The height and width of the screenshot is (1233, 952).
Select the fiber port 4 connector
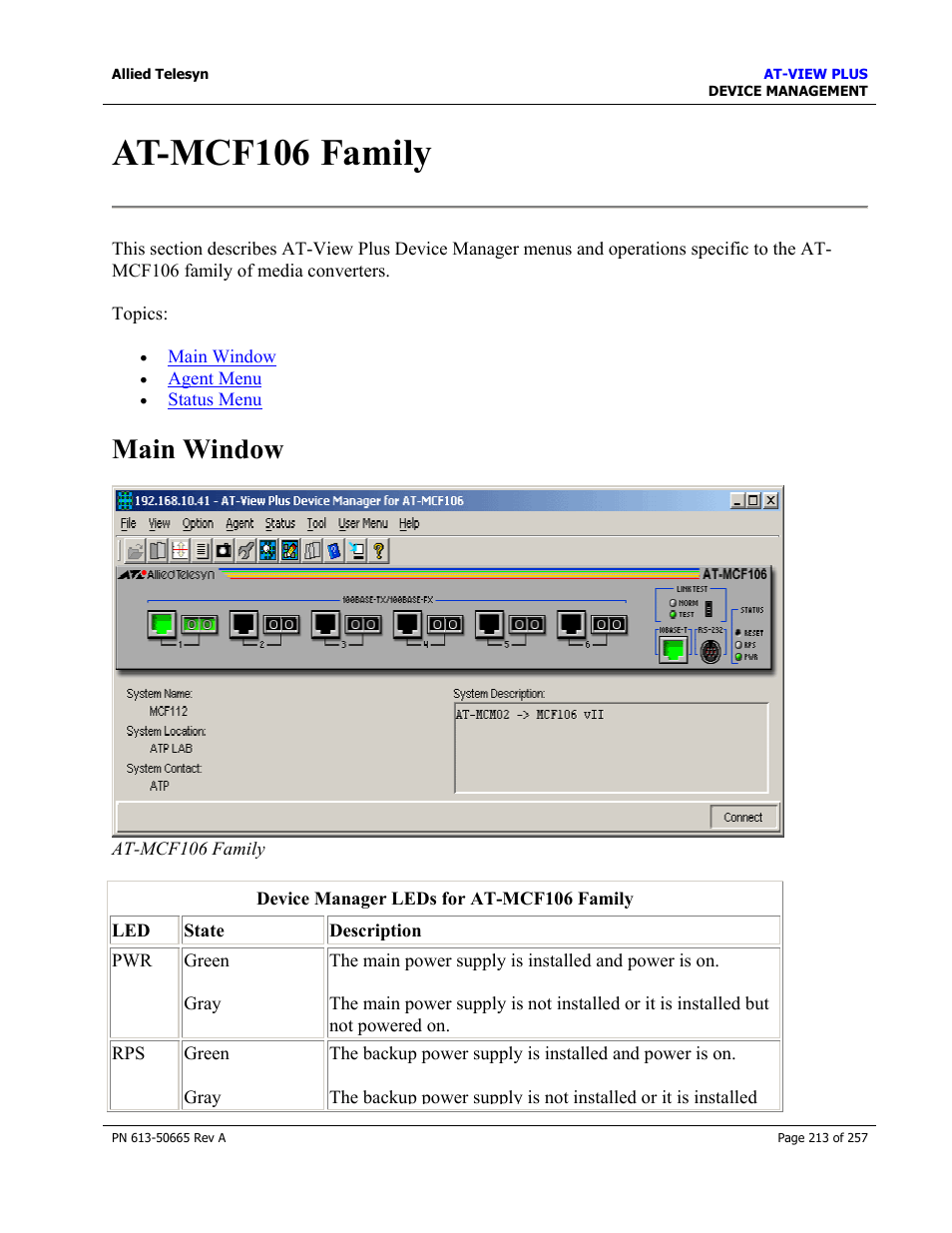445,624
